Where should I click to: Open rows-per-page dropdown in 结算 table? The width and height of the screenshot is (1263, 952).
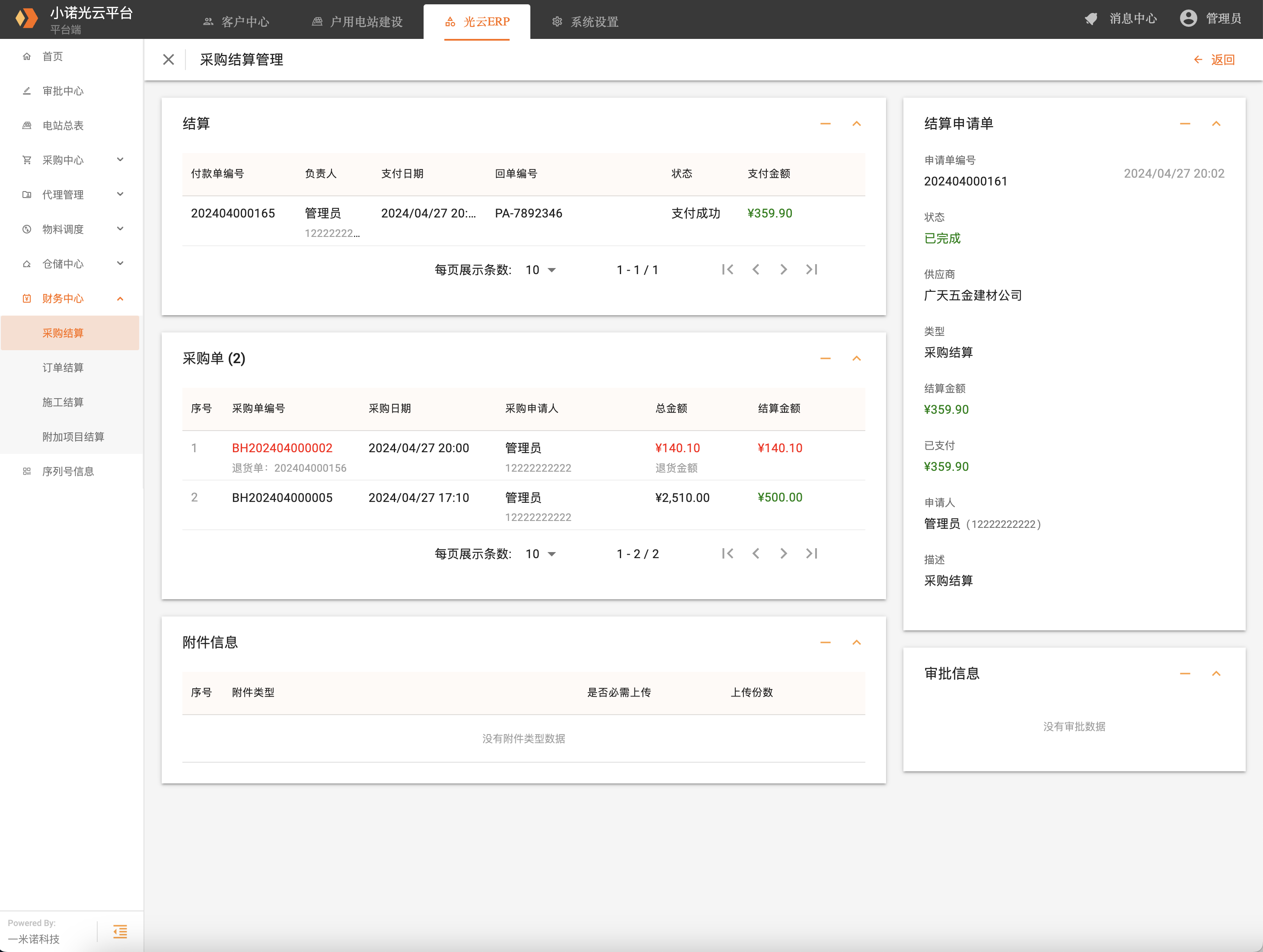tap(541, 270)
